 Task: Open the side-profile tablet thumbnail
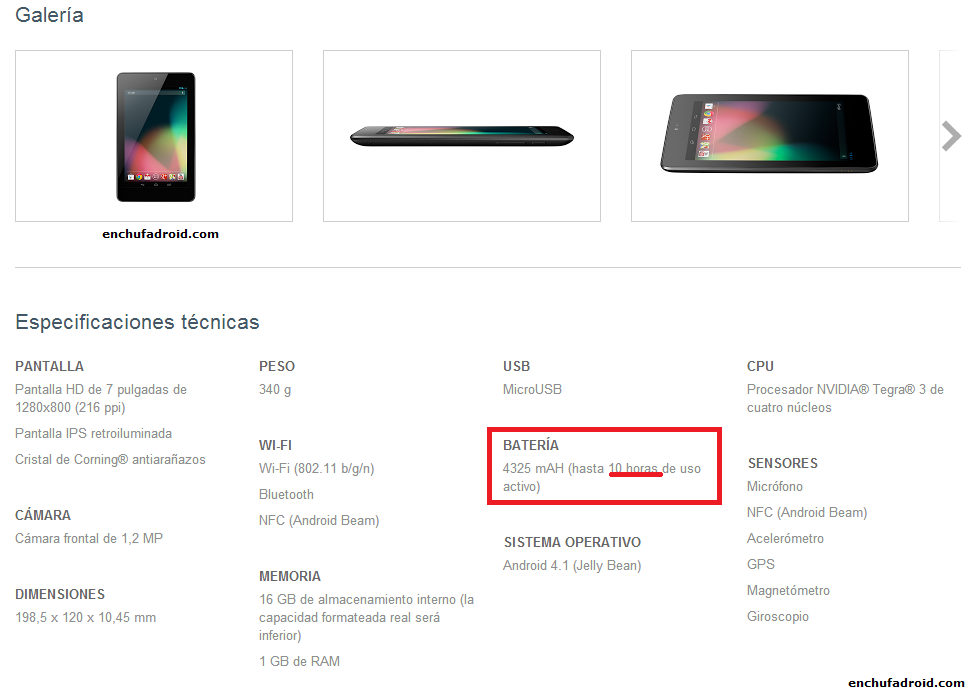(461, 136)
